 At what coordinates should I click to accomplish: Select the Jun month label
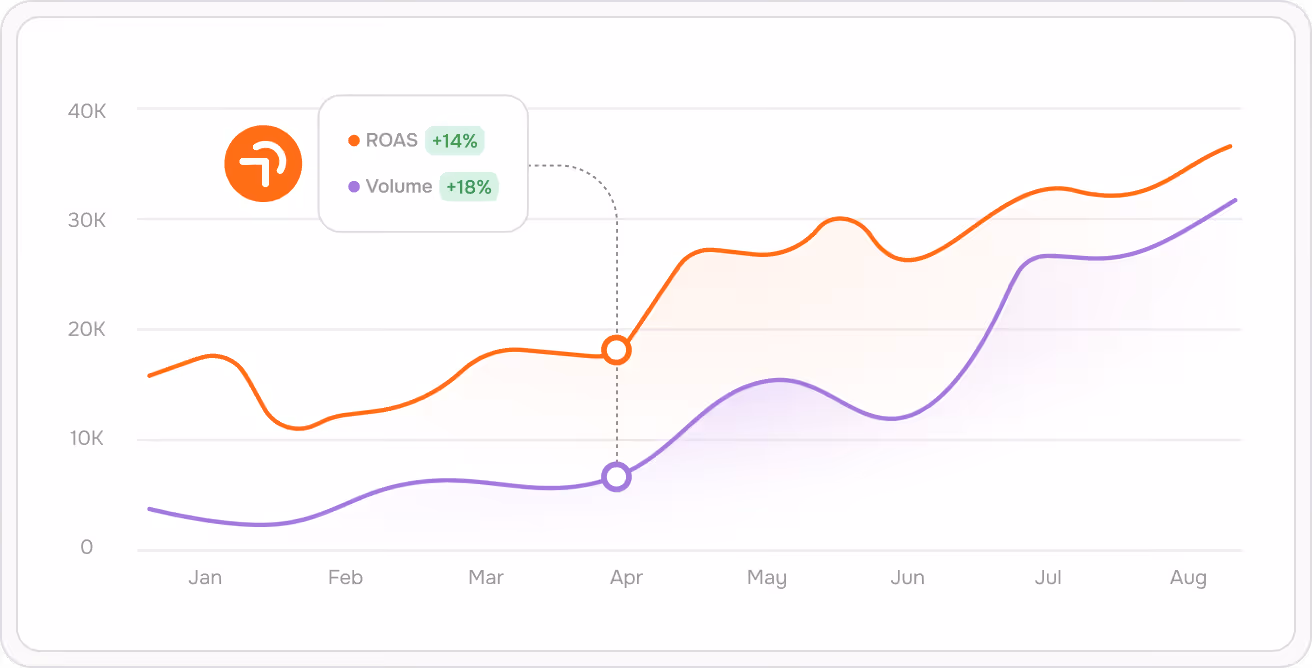point(907,577)
